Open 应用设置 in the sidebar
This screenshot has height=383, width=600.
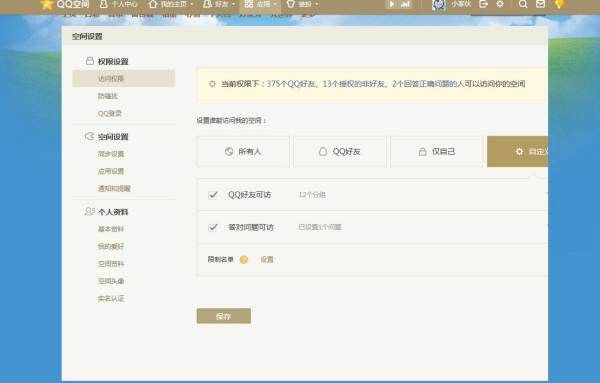click(x=111, y=171)
